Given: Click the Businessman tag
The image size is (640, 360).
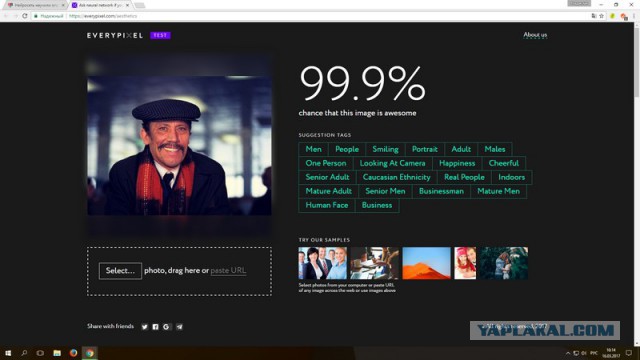Looking at the screenshot, I should [x=441, y=191].
